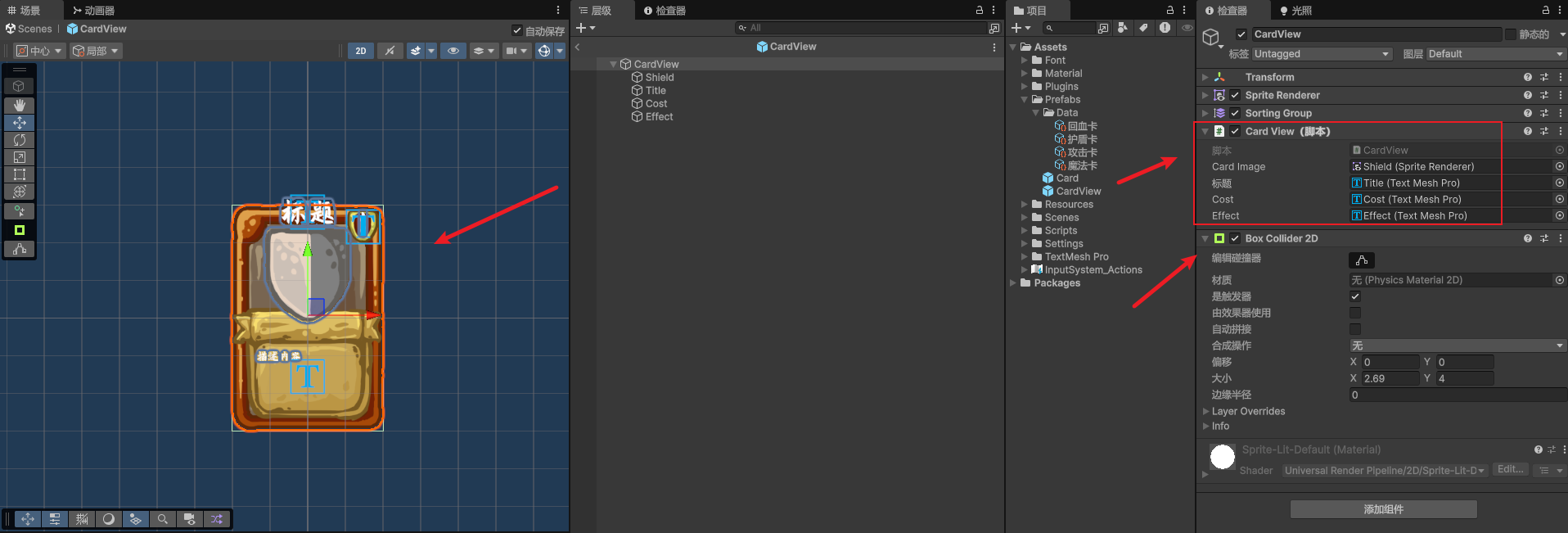
Task: Select the Effect object in Hierarchy
Action: [x=659, y=117]
